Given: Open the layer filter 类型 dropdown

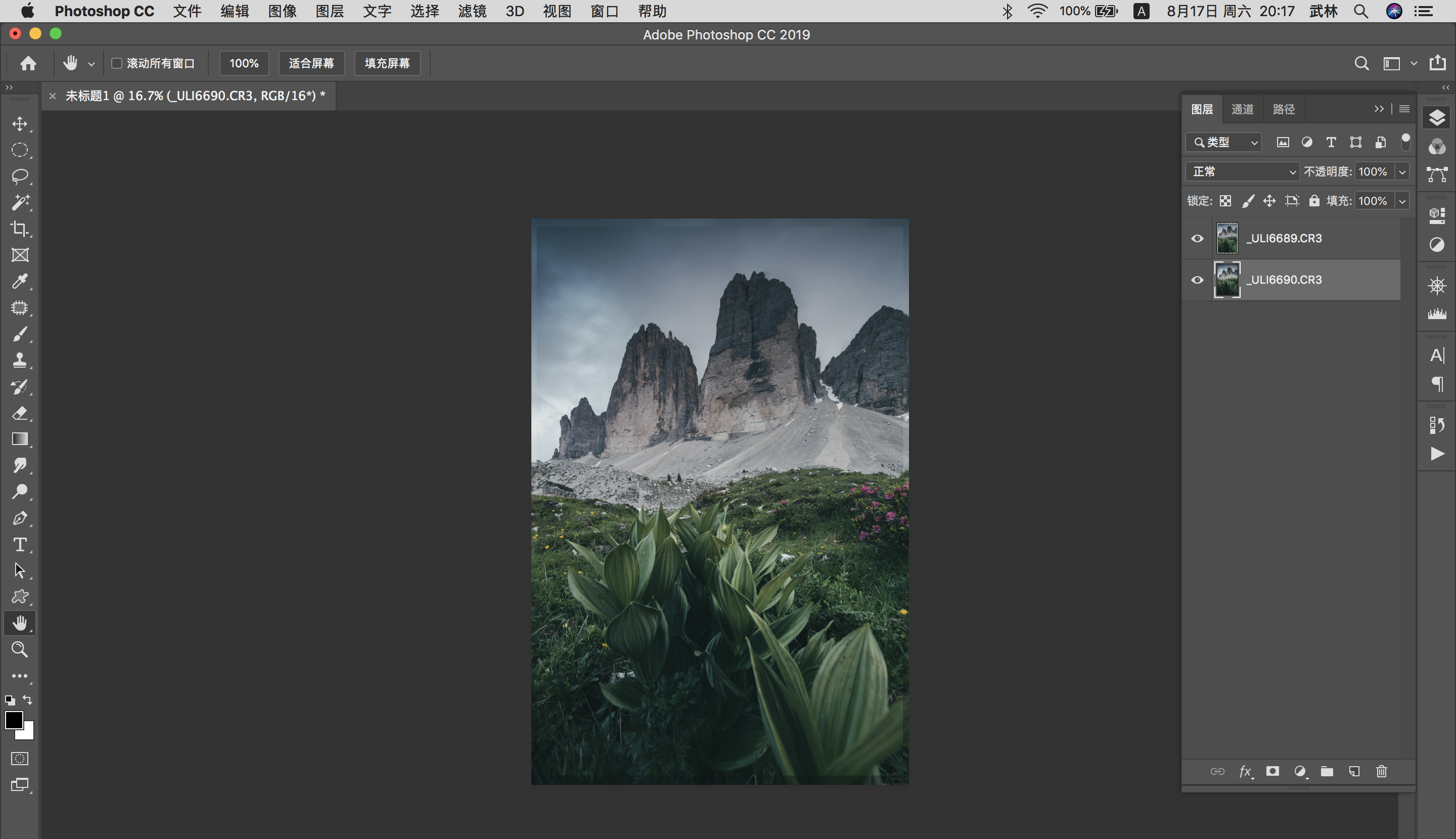Looking at the screenshot, I should (1224, 142).
